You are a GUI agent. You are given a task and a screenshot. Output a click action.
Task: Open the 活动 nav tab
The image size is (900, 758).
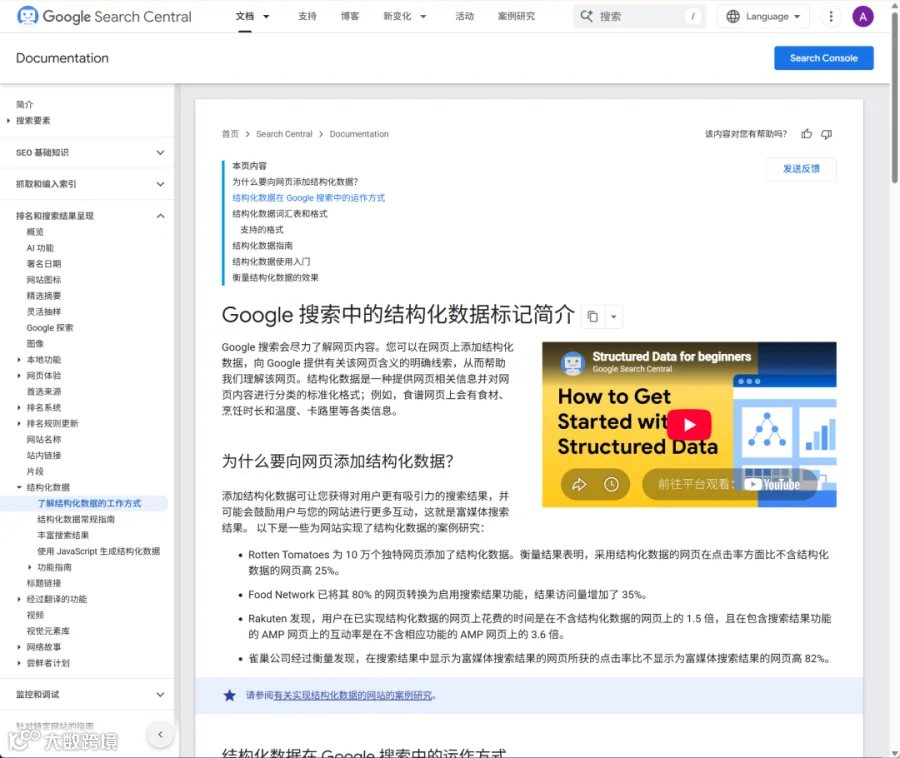point(464,16)
